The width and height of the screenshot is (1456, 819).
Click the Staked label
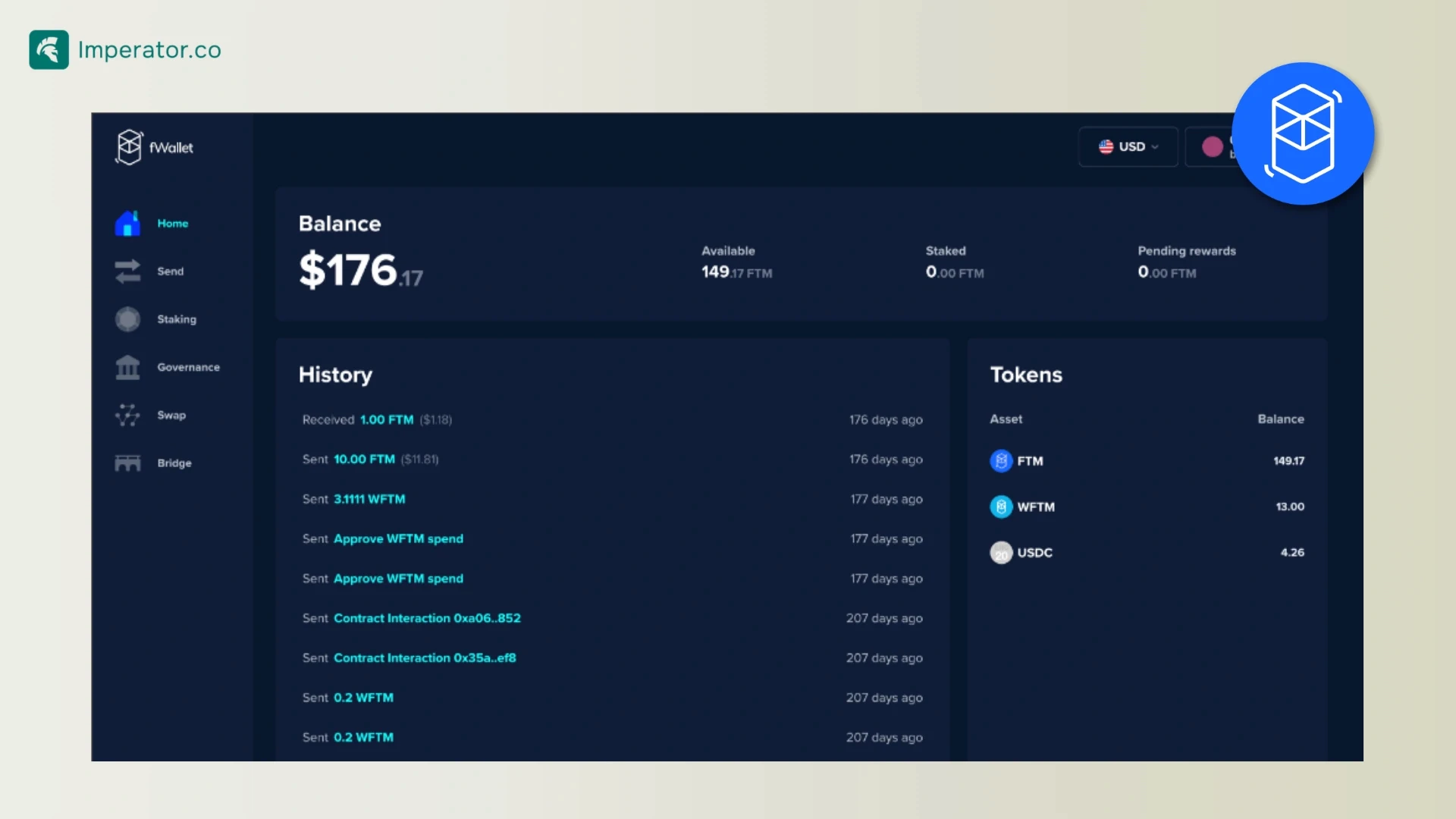tap(946, 250)
